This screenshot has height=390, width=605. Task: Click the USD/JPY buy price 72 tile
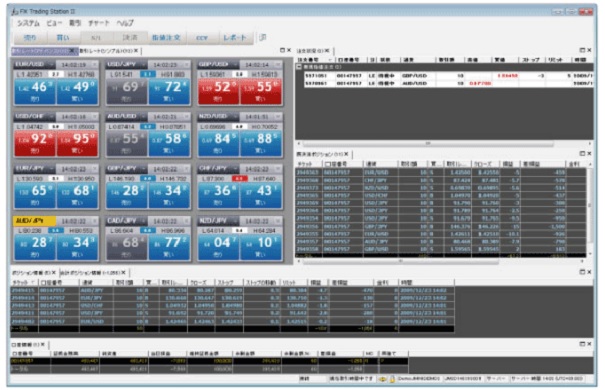click(169, 92)
